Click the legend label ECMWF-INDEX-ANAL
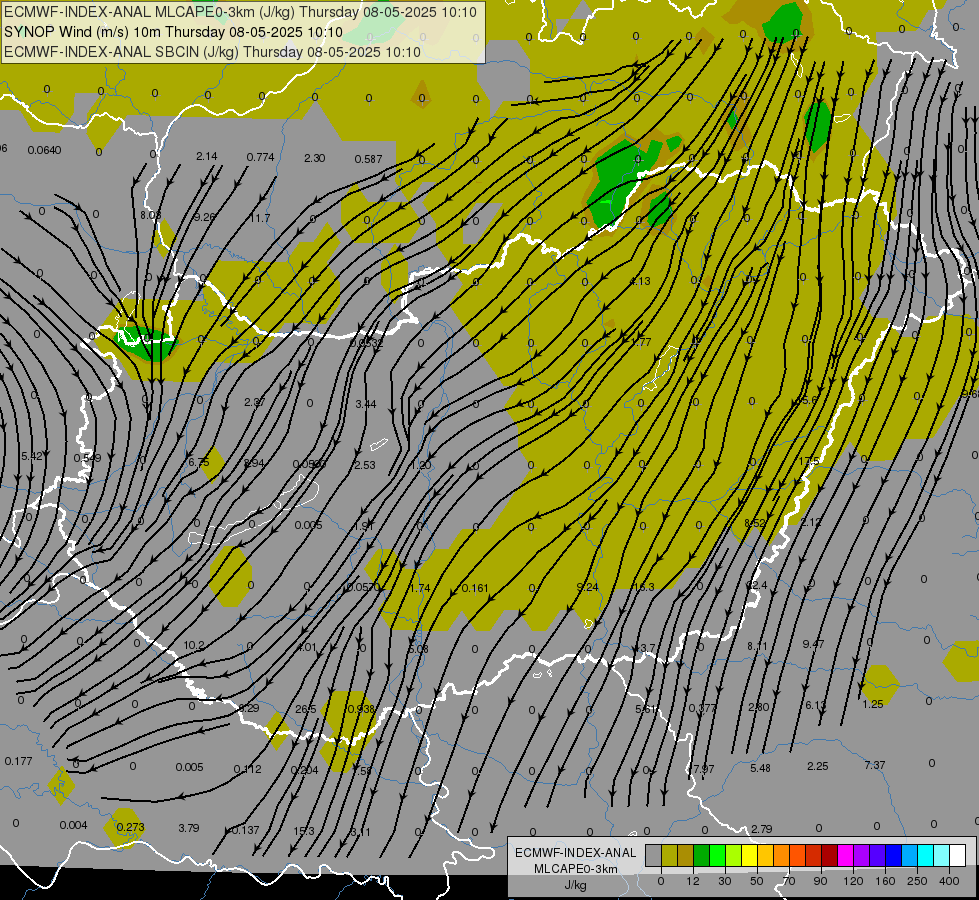Screen dimensions: 979x900 pyautogui.click(x=575, y=853)
